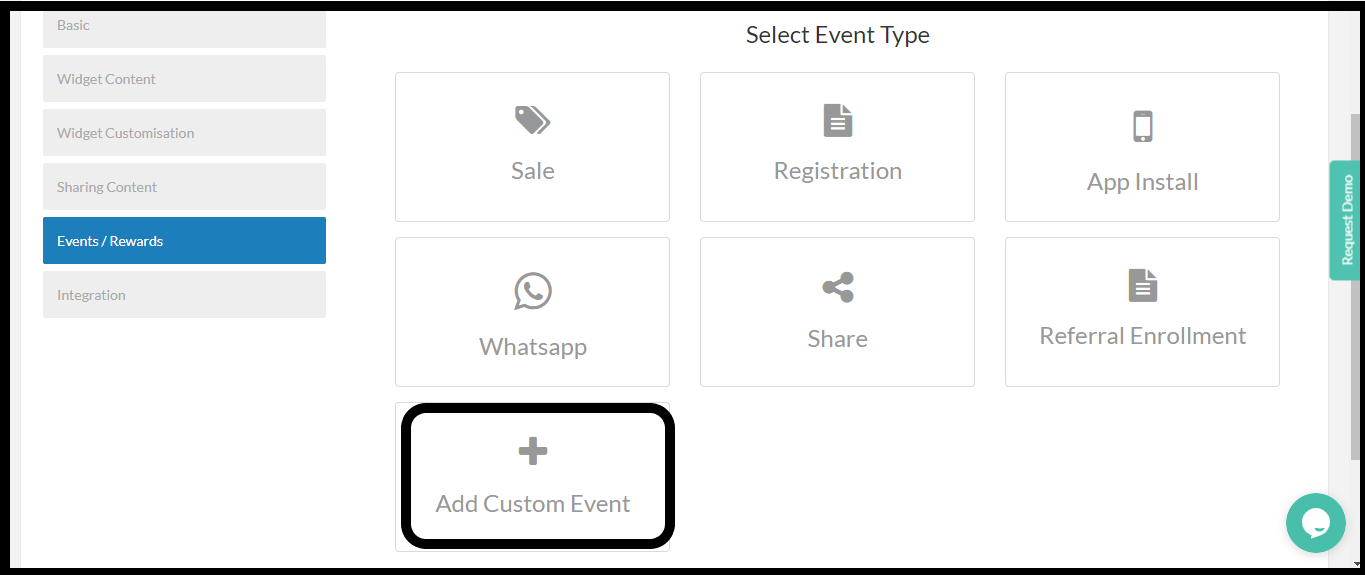Click the "Whatsapp" text label
Viewport: 1365px width, 575px height.
pos(532,347)
